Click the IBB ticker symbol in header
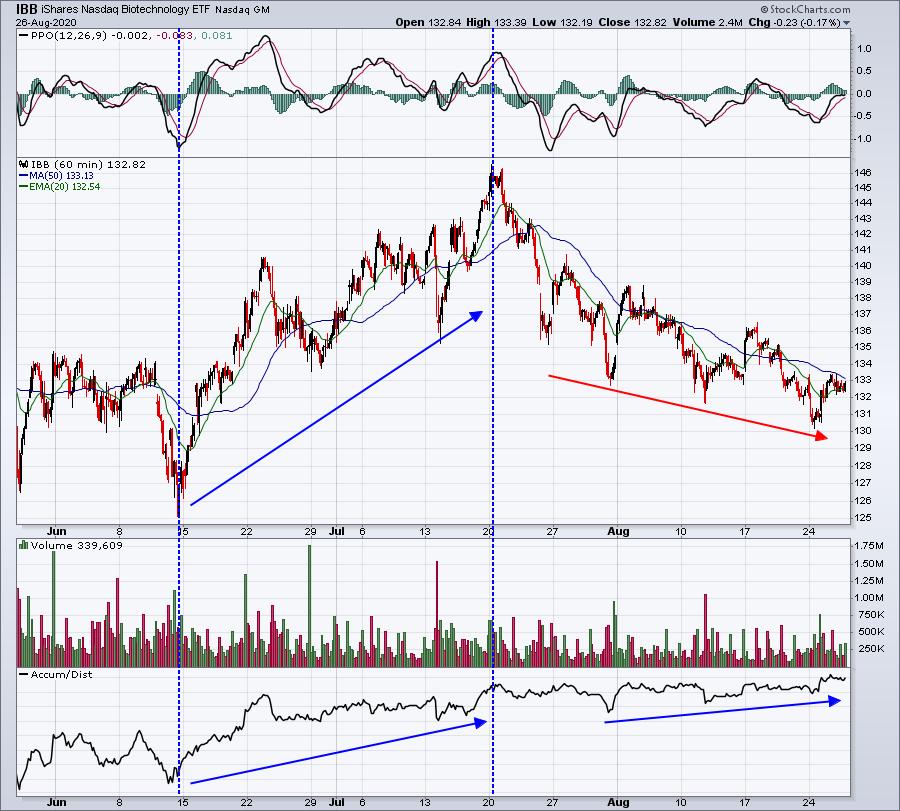Viewport: 900px width, 811px height. click(27, 8)
